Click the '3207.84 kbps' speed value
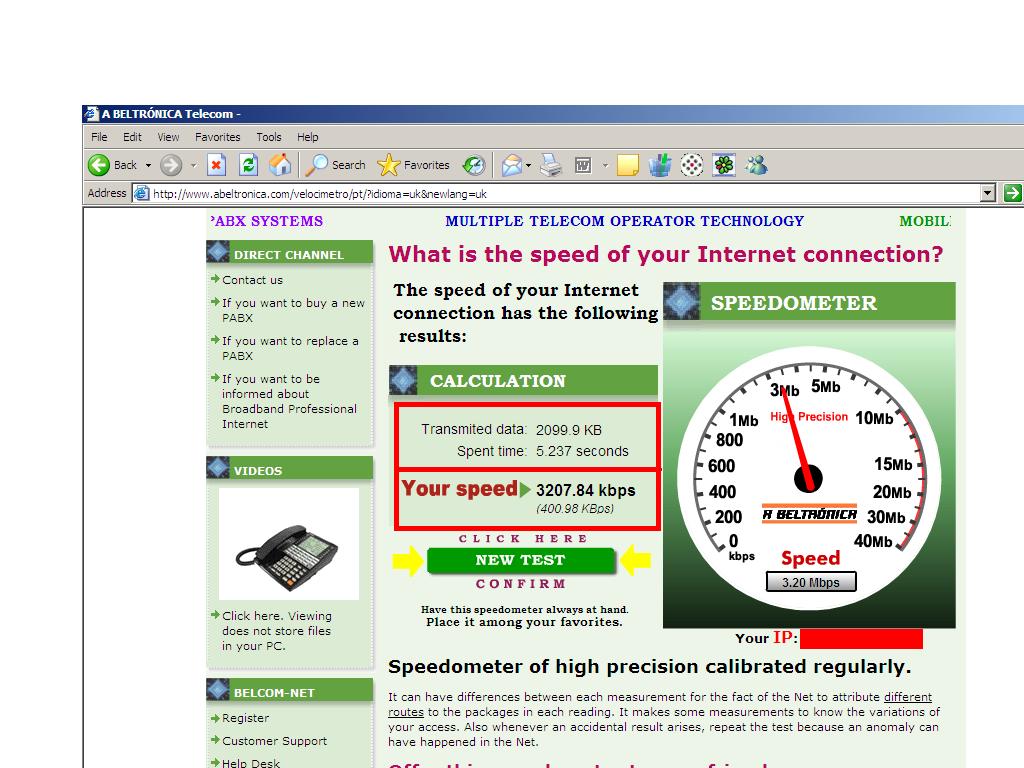Viewport: 1024px width, 768px height. coord(586,490)
